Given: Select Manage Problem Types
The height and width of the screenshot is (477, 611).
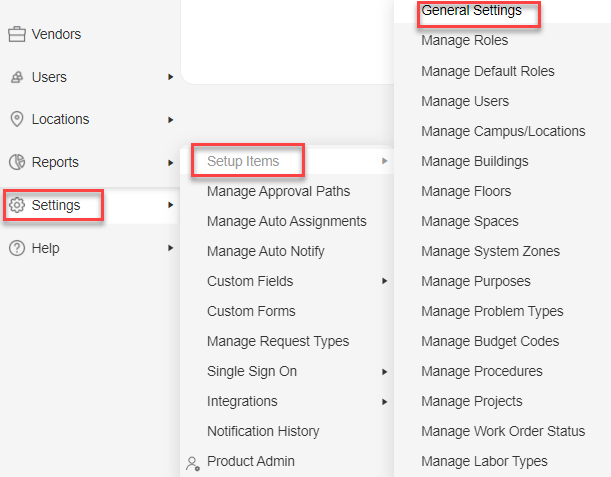Looking at the screenshot, I should [493, 311].
